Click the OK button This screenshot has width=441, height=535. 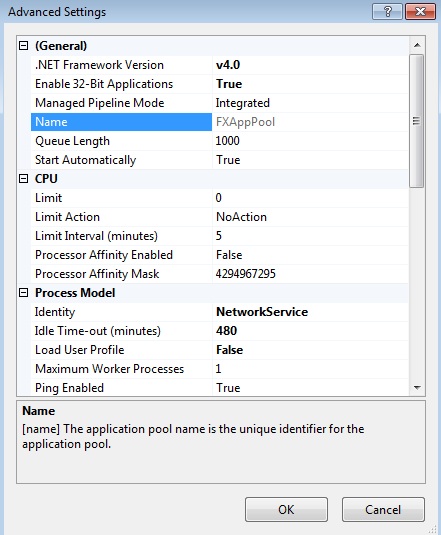[286, 509]
